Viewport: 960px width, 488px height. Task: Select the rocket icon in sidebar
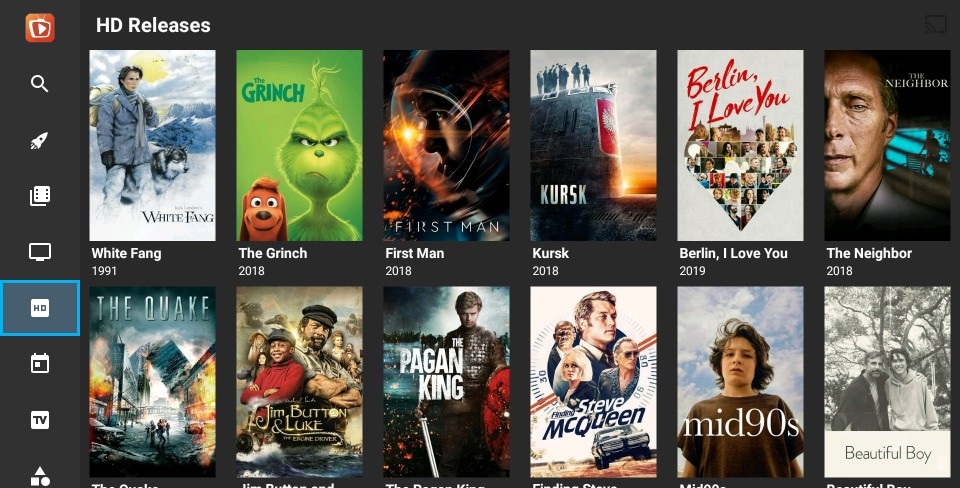[40, 140]
